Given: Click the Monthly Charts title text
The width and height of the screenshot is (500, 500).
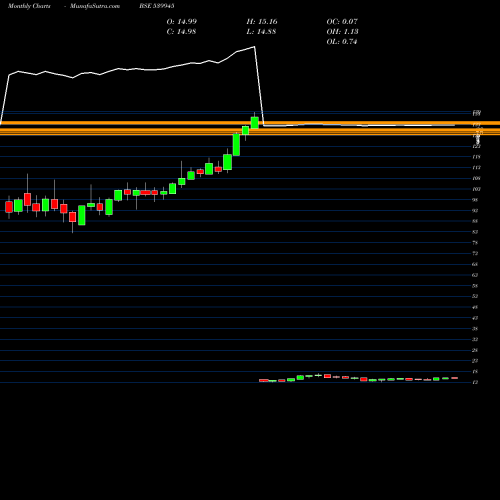Looking at the screenshot, I should pos(29,6).
